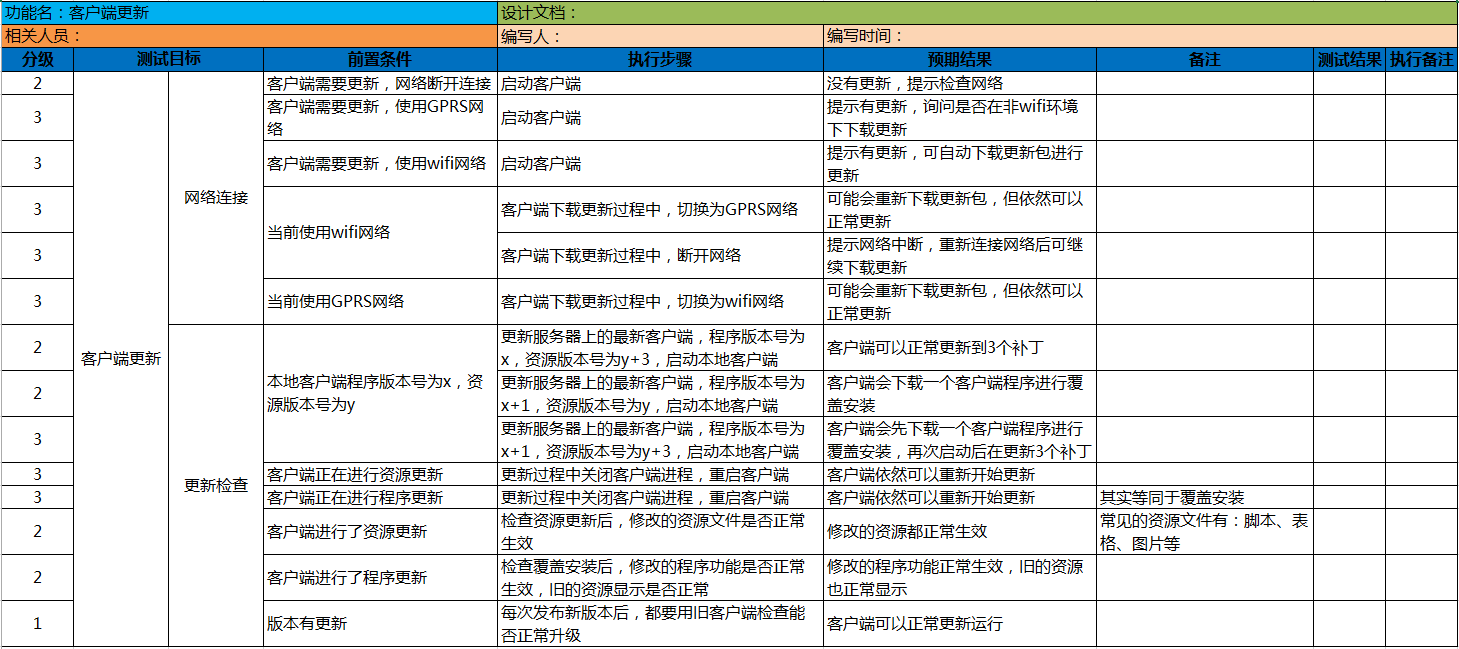
Task: Select the "当前使用wifi网络" precondition cell
Action: coord(380,232)
